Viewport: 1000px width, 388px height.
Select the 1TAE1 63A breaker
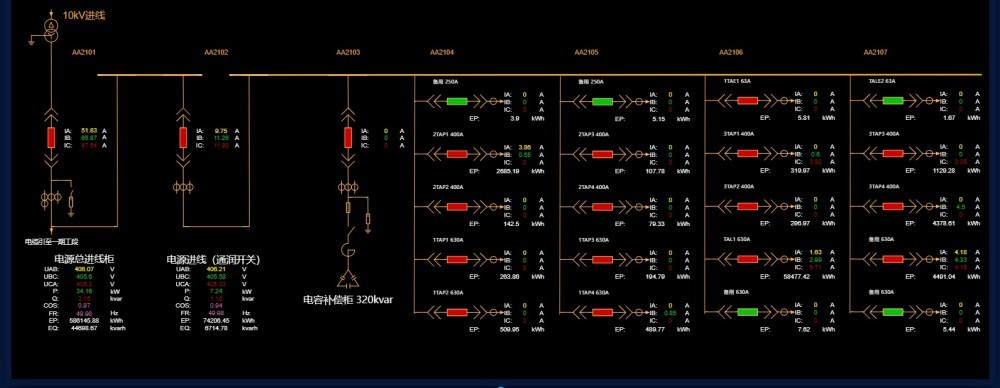[747, 101]
